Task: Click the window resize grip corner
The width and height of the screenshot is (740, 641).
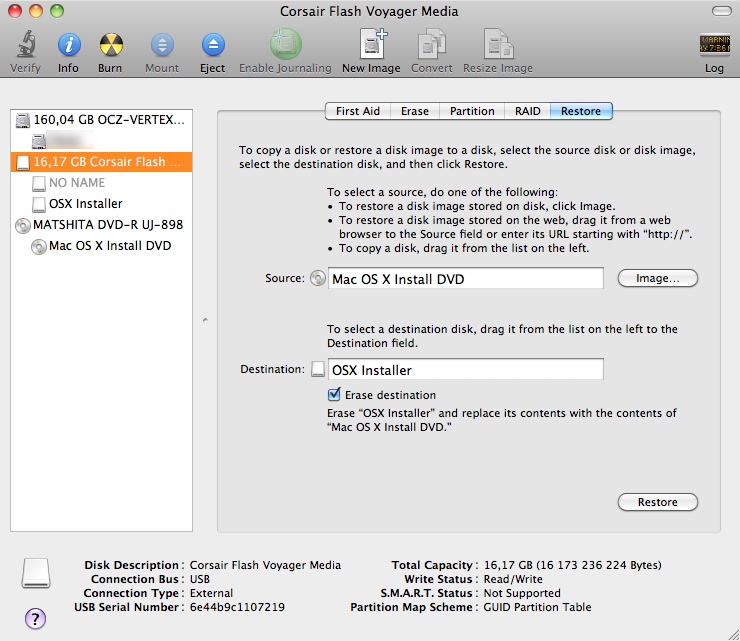Action: [x=733, y=634]
